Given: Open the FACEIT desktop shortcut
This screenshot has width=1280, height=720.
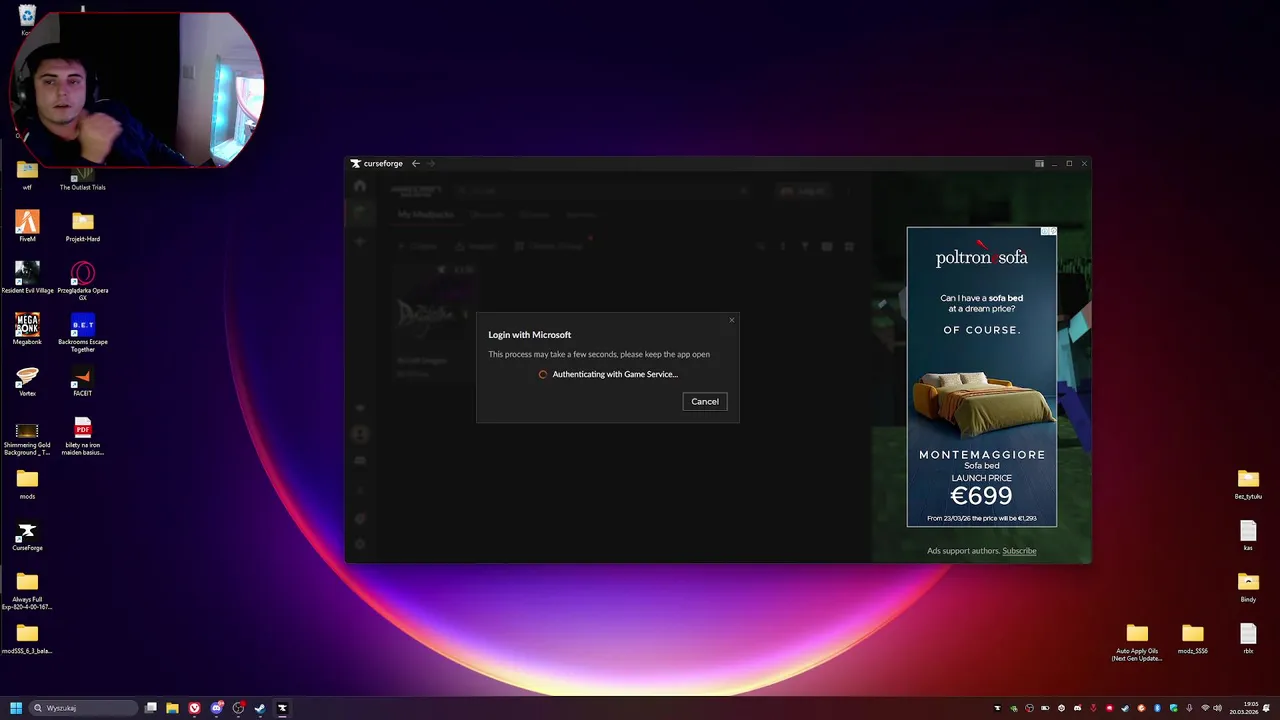Looking at the screenshot, I should point(83,381).
